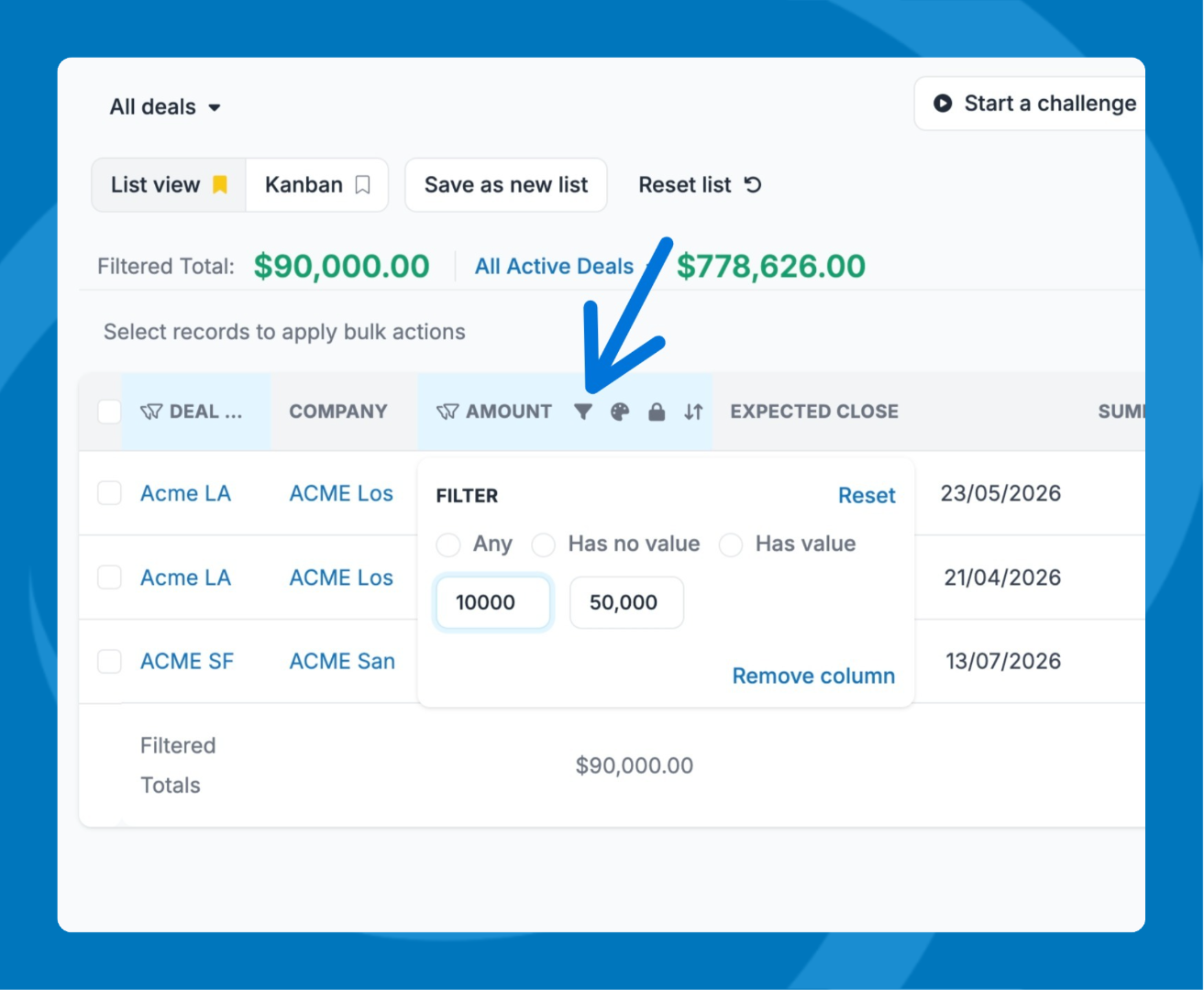Click the Save as new list button
The image size is (1204, 990).
pyautogui.click(x=506, y=185)
